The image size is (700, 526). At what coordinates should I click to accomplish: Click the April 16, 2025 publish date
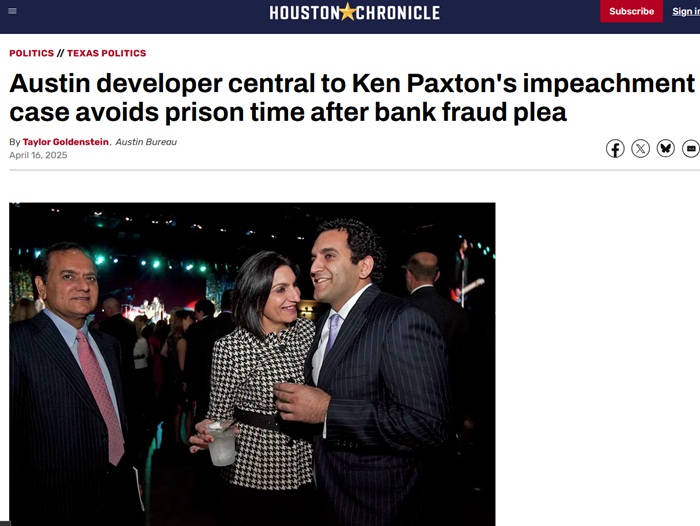[38, 155]
